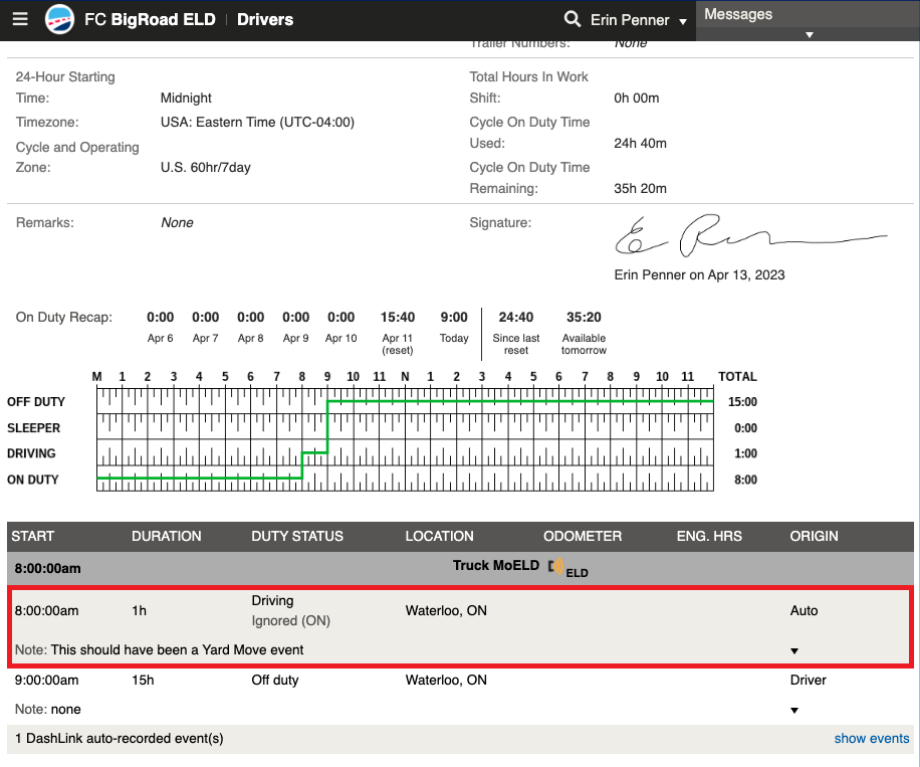
Task: Click the Yard Move note text
Action: tap(177, 650)
